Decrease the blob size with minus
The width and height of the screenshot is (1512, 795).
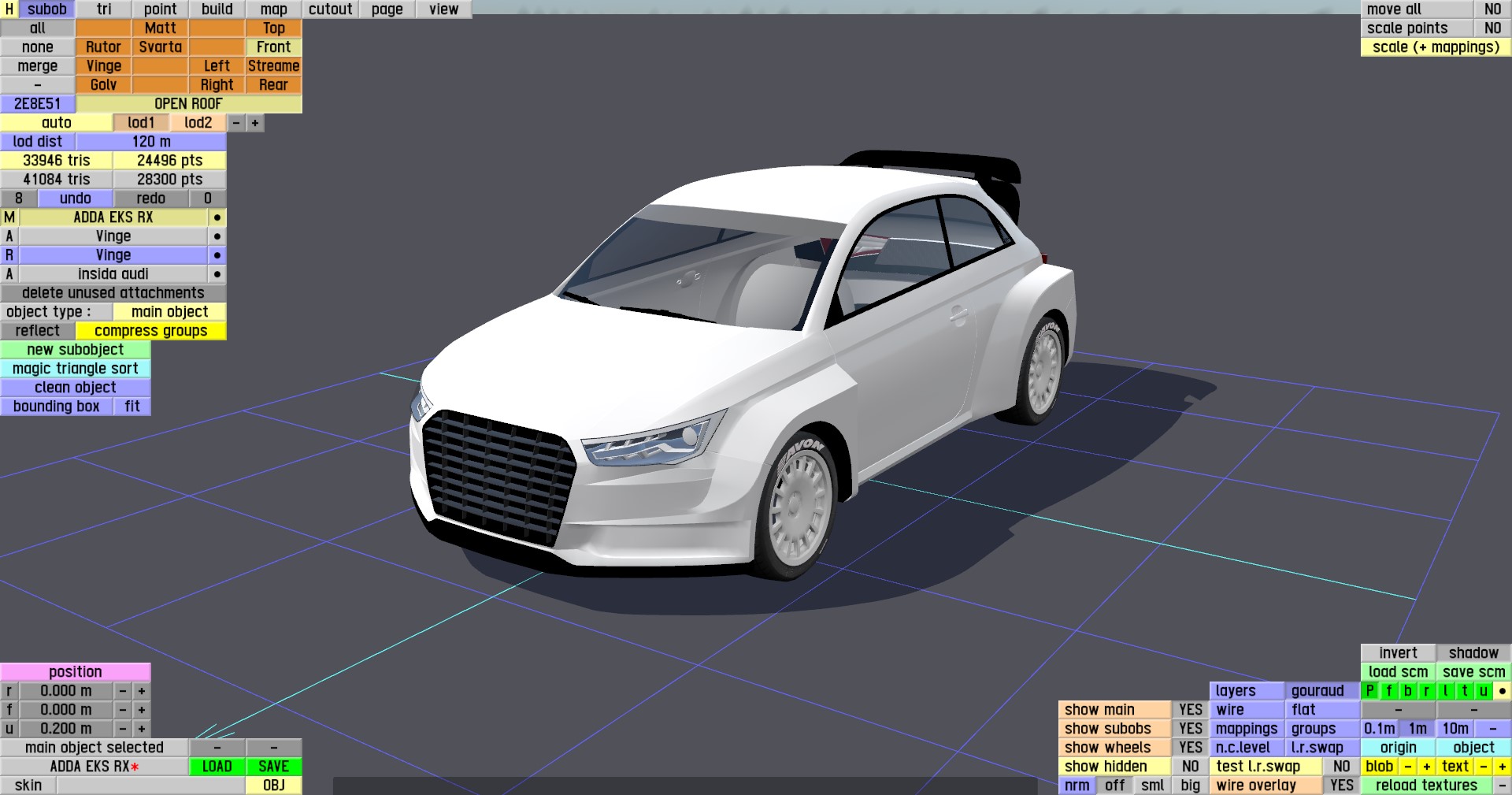coord(1408,766)
